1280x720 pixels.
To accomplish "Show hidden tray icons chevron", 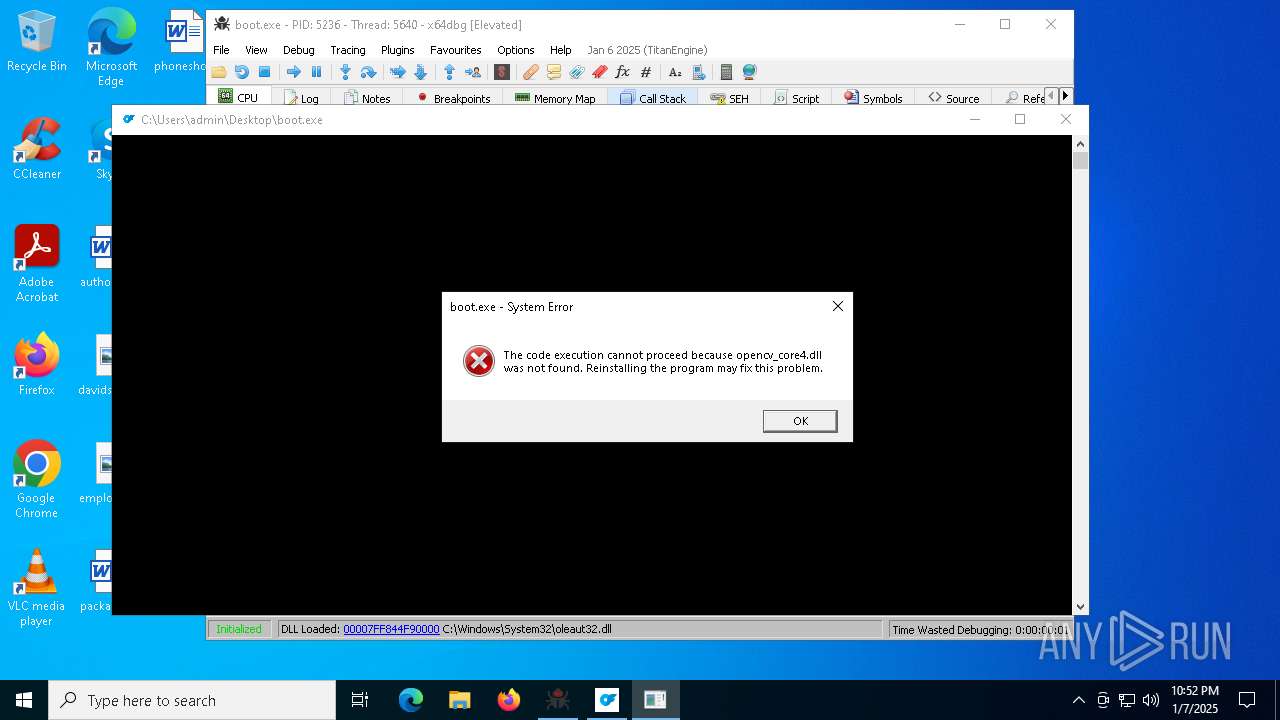I will click(1078, 700).
